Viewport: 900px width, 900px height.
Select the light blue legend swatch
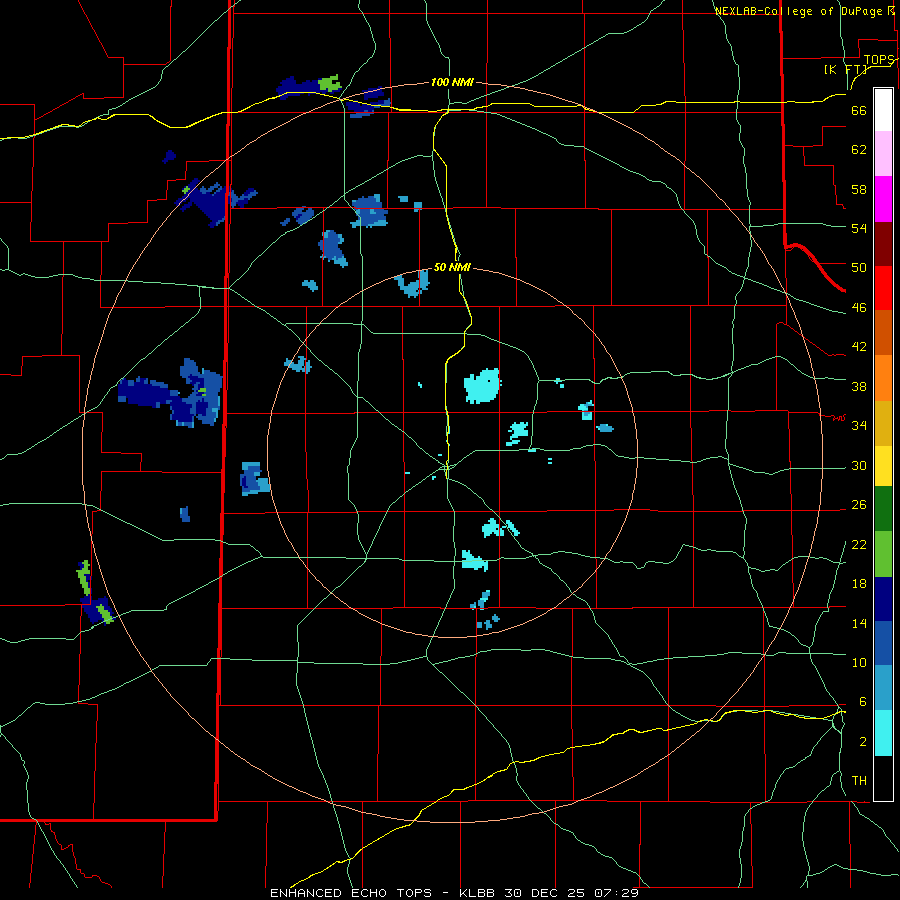coord(883,688)
